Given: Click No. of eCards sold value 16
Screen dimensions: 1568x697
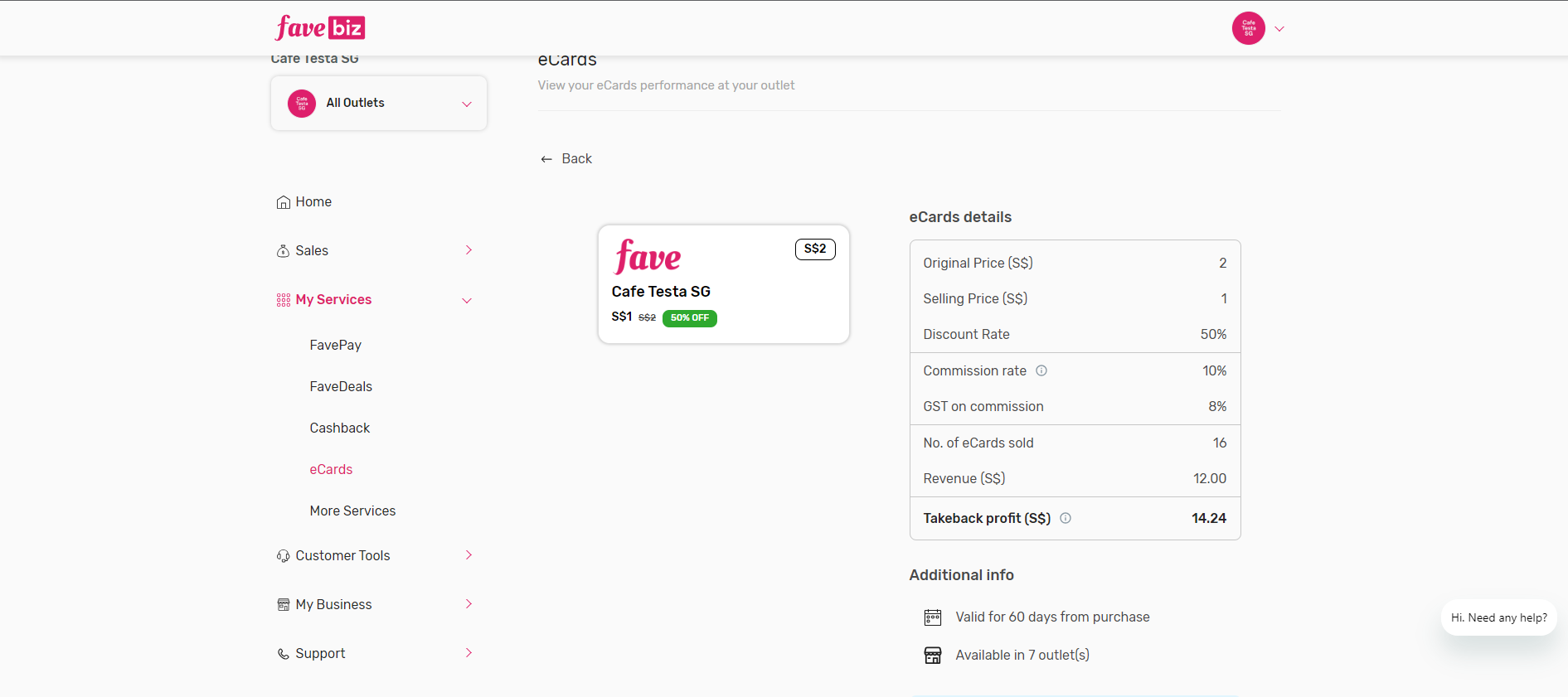Looking at the screenshot, I should pos(1220,443).
